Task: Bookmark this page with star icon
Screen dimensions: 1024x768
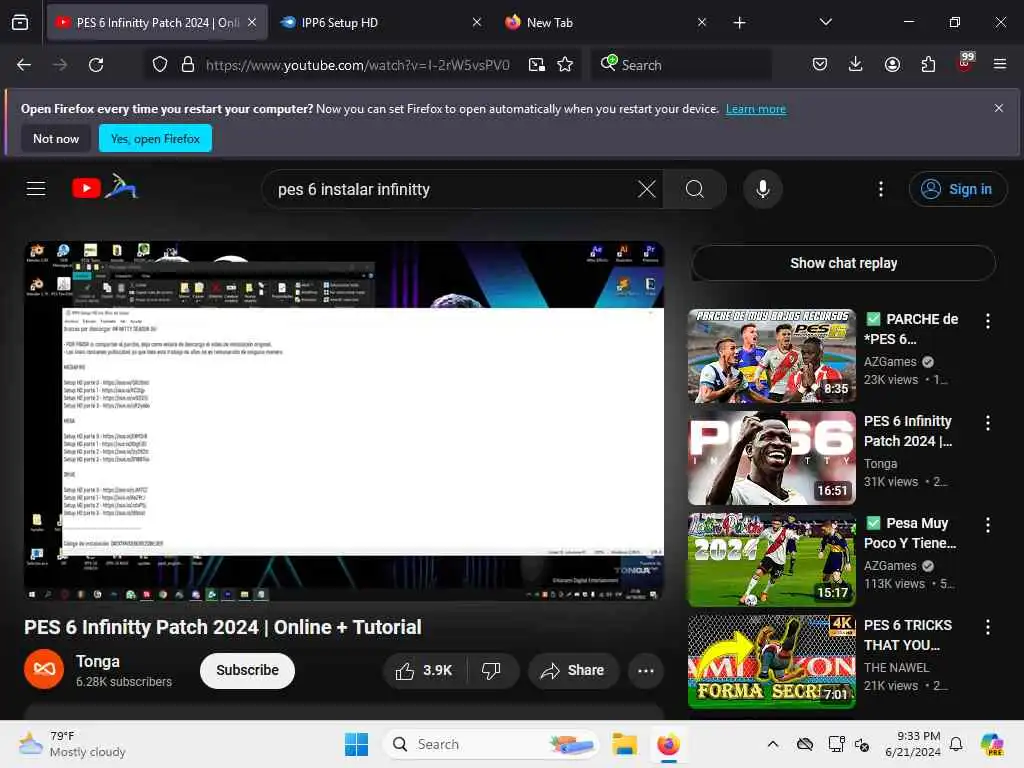Action: (565, 65)
